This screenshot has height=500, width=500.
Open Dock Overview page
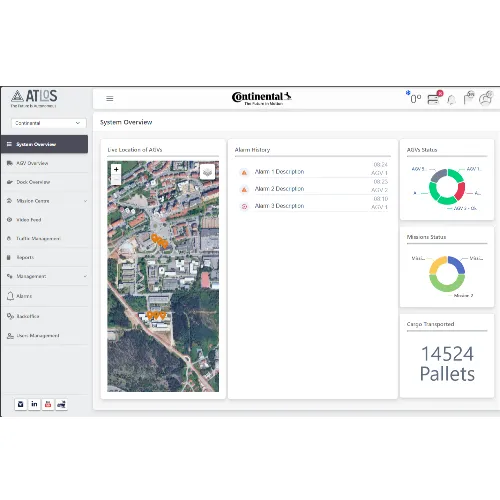click(33, 182)
